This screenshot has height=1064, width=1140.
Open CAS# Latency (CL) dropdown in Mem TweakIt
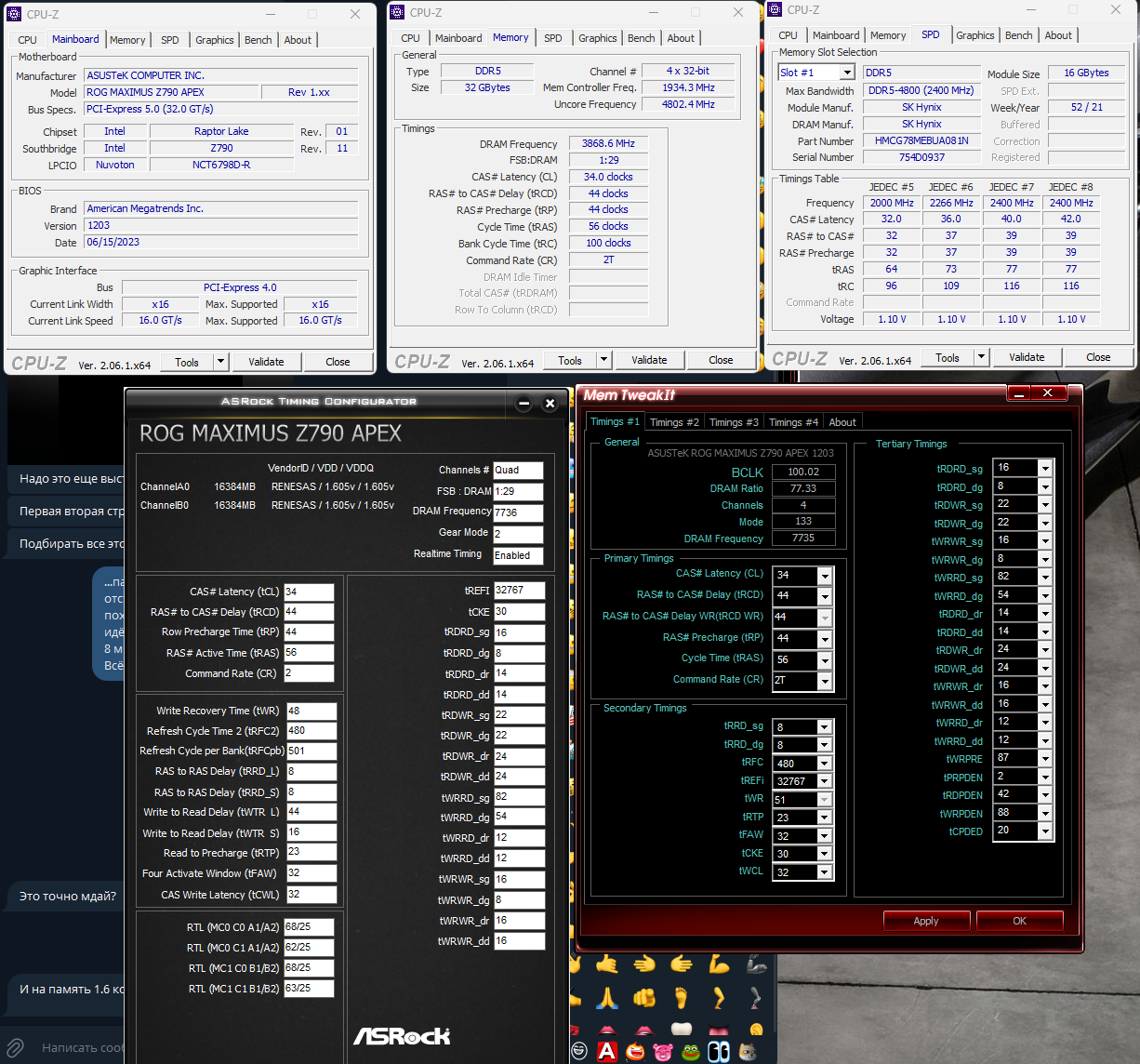[824, 576]
